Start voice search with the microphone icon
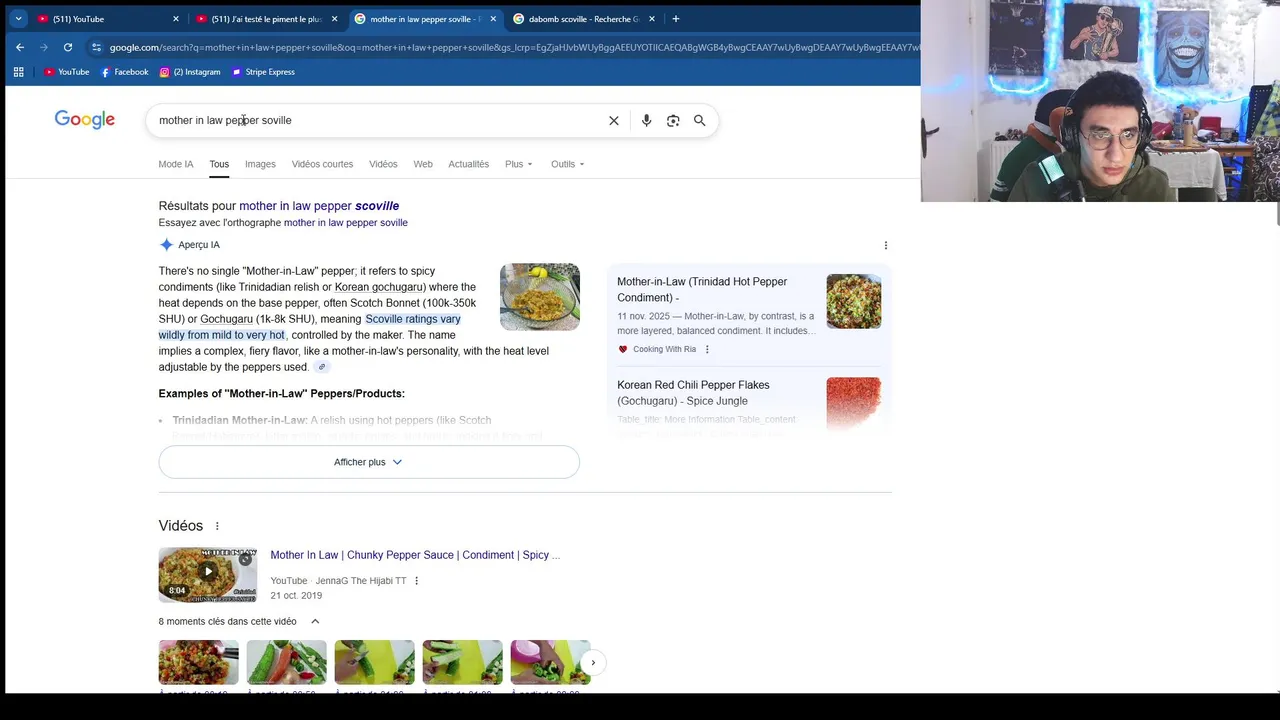Image resolution: width=1280 pixels, height=720 pixels. (646, 120)
